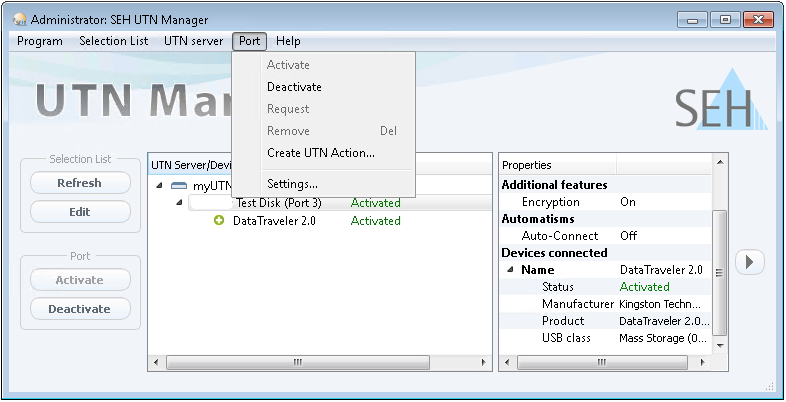The width and height of the screenshot is (786, 402).
Task: Click the app icon in the title bar
Action: [x=18, y=20]
